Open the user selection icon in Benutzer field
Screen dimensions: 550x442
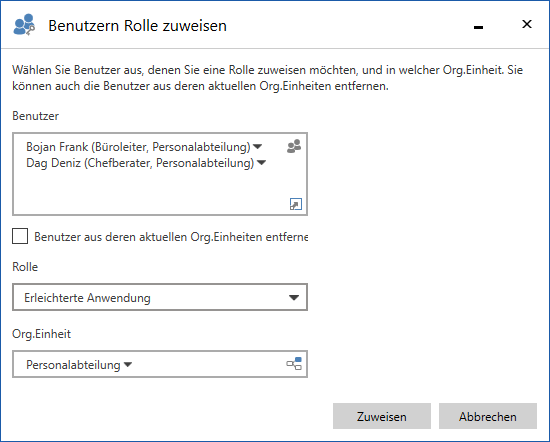point(294,146)
